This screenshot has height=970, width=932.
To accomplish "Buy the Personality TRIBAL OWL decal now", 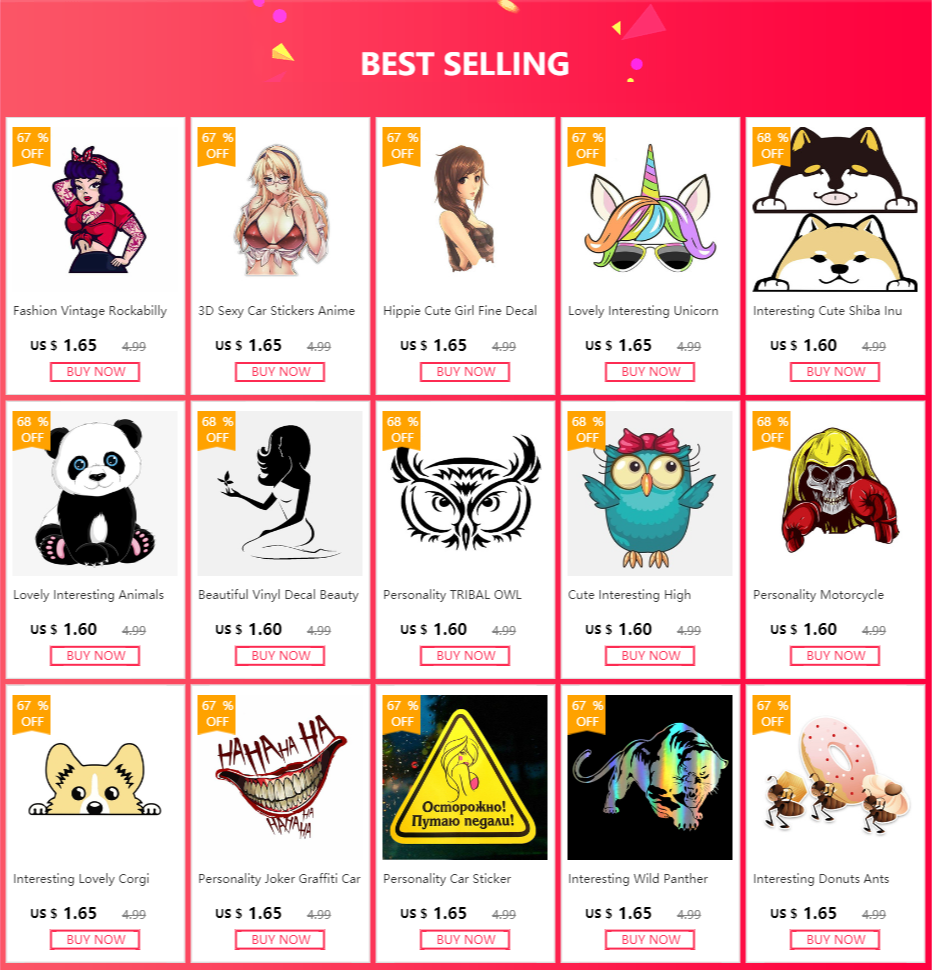I will 465,656.
